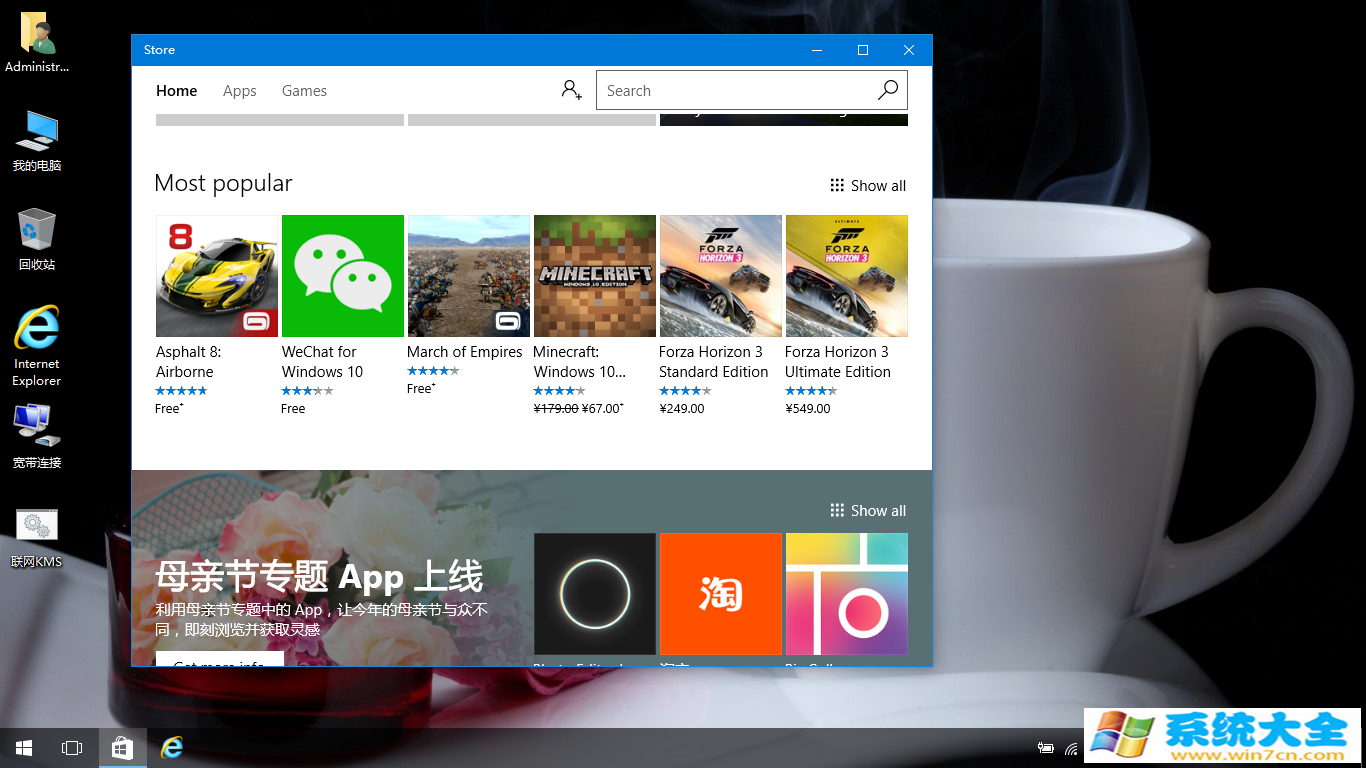1366x768 pixels.
Task: Click the sign-in person icon in the Store
Action: (571, 90)
